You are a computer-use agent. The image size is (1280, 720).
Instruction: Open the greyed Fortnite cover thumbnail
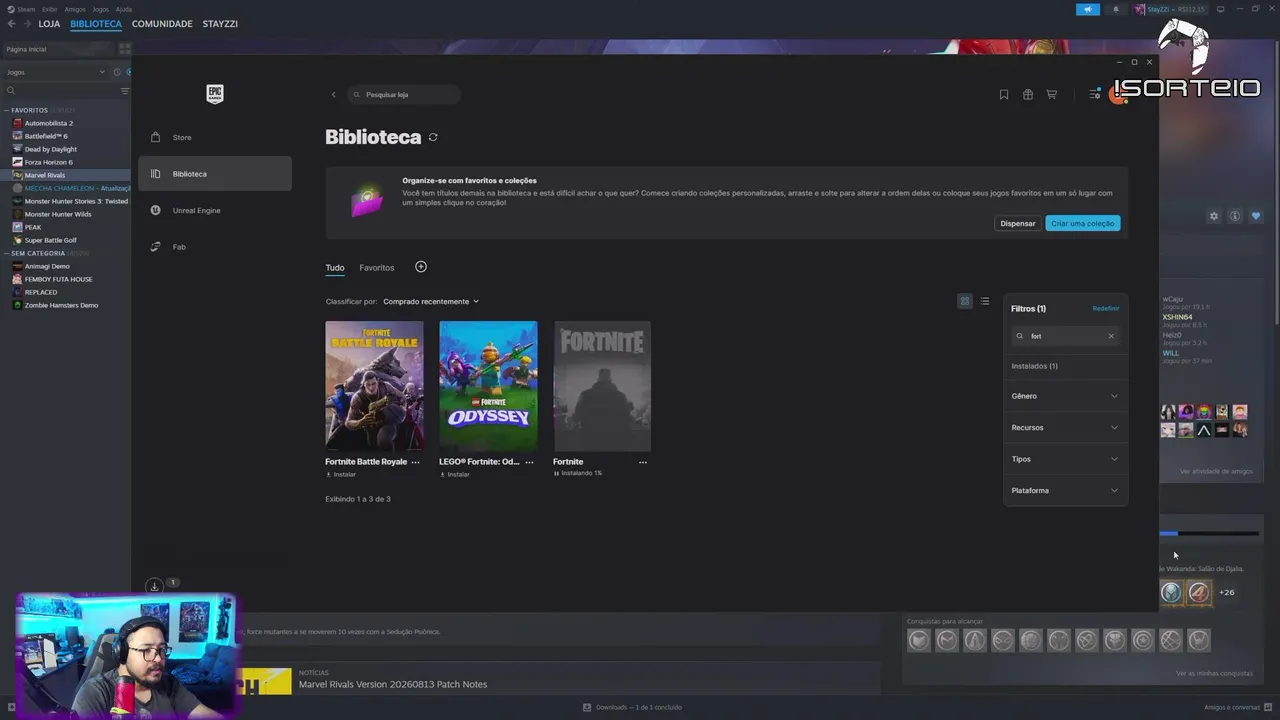[x=602, y=385]
